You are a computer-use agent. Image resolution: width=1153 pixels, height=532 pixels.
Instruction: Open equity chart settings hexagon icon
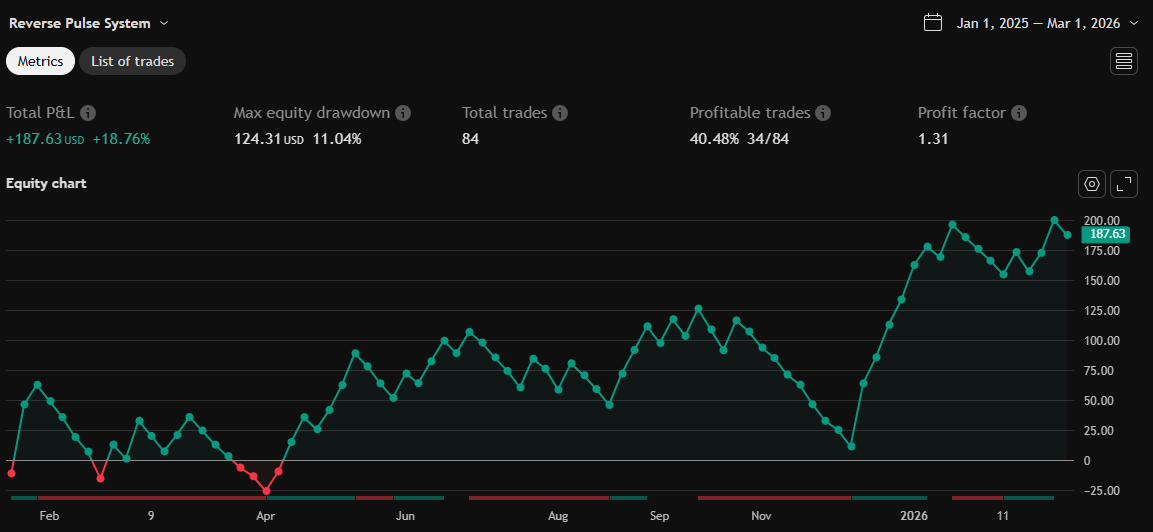tap(1092, 184)
